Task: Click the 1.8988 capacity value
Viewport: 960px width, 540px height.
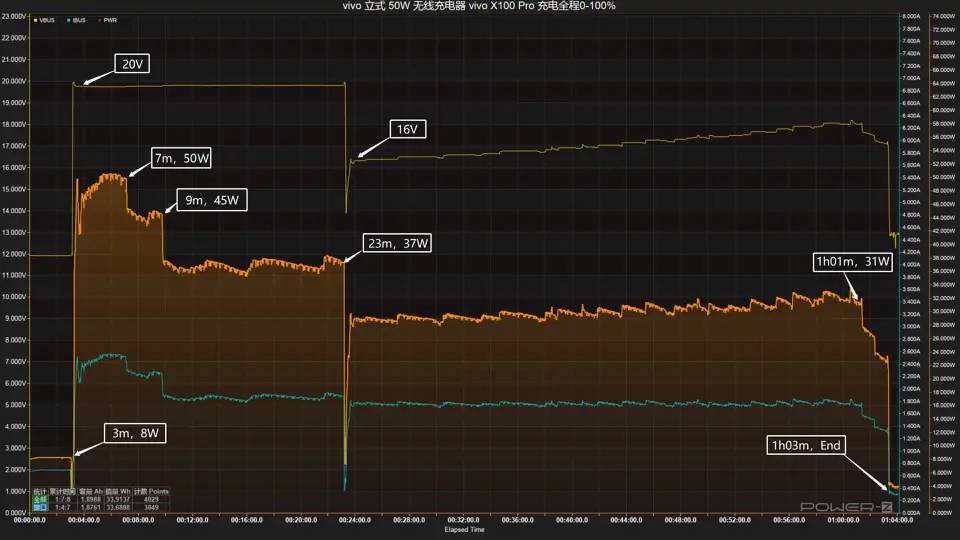Action: click(x=91, y=500)
